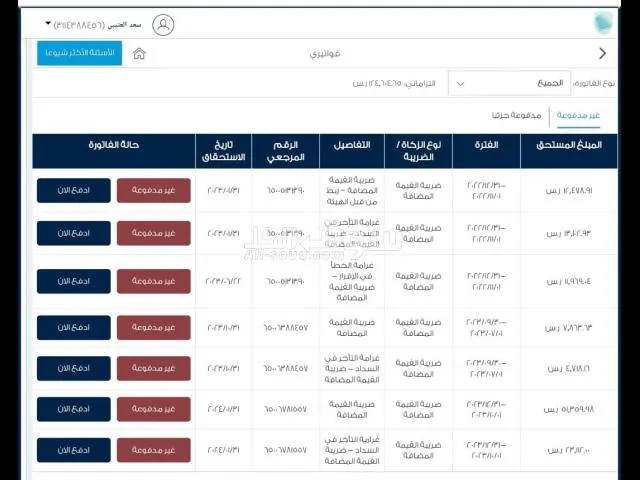This screenshot has height=480, width=640.
Task: Click ادفع الآن for the 13,102.93 invoice
Action: point(74,233)
